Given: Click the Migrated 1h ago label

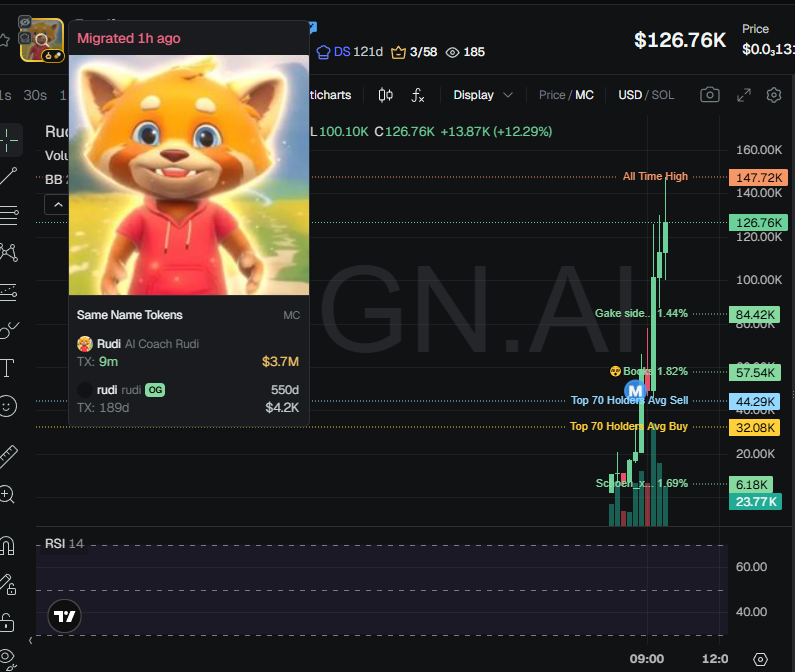Looking at the screenshot, I should 129,38.
